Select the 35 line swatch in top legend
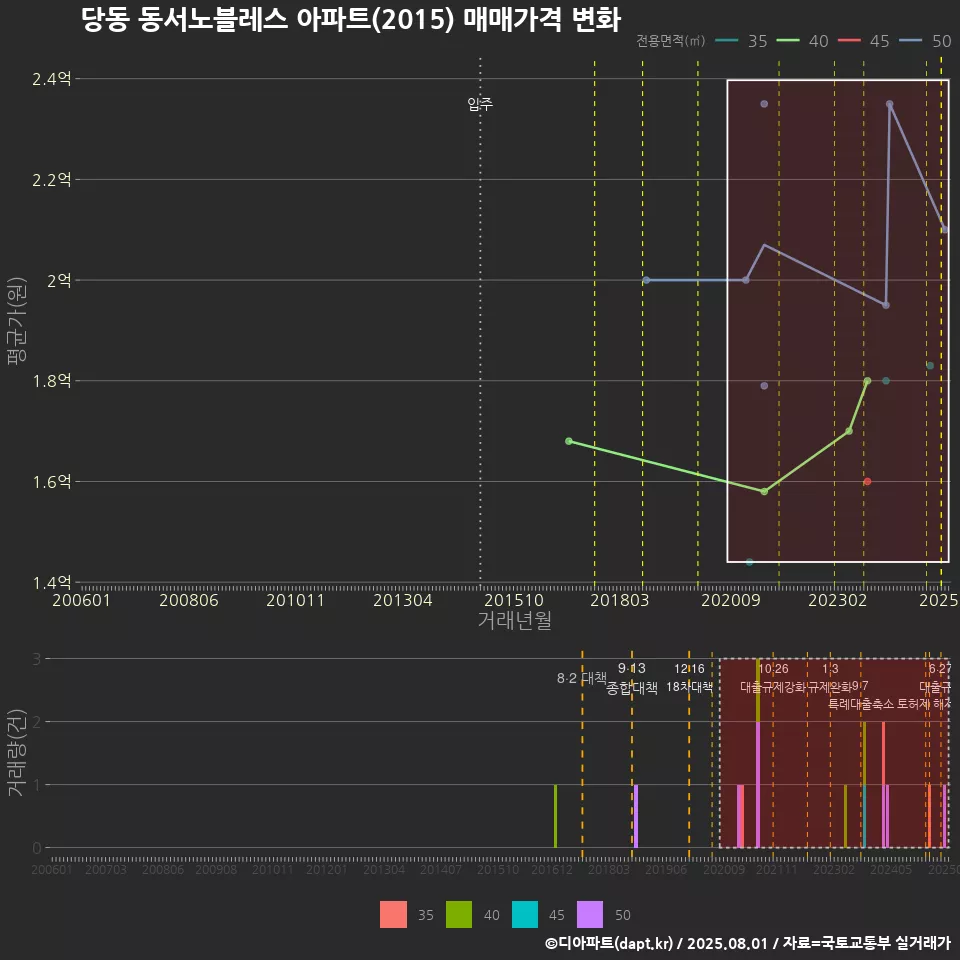The height and width of the screenshot is (960, 960). pyautogui.click(x=727, y=40)
